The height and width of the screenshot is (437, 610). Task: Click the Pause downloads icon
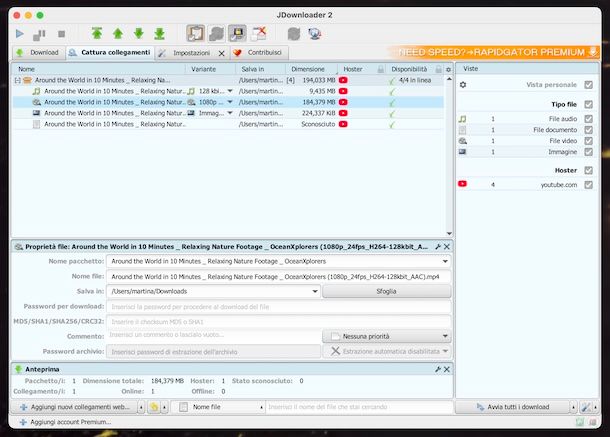40,33
